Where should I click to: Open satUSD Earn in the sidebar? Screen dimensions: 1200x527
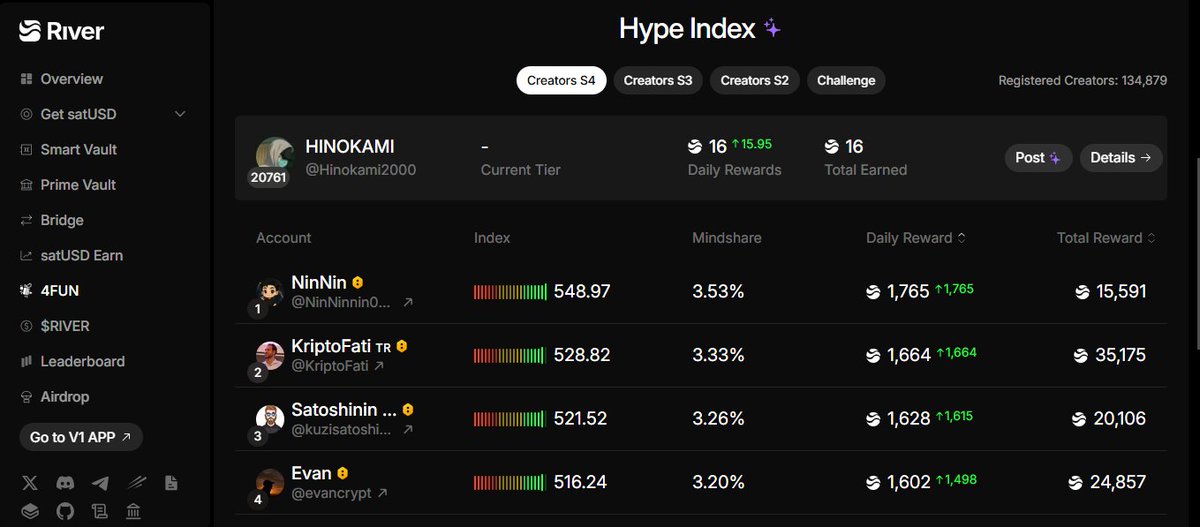(x=71, y=255)
